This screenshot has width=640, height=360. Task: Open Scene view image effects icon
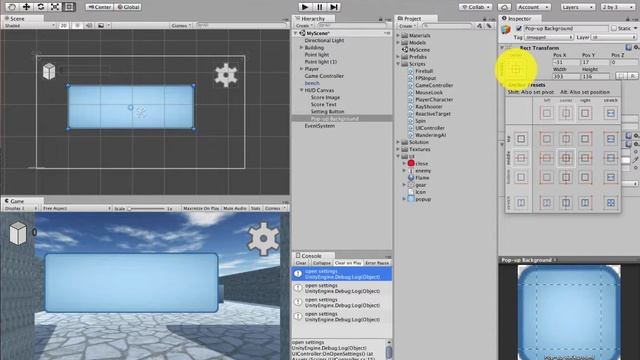(x=101, y=25)
